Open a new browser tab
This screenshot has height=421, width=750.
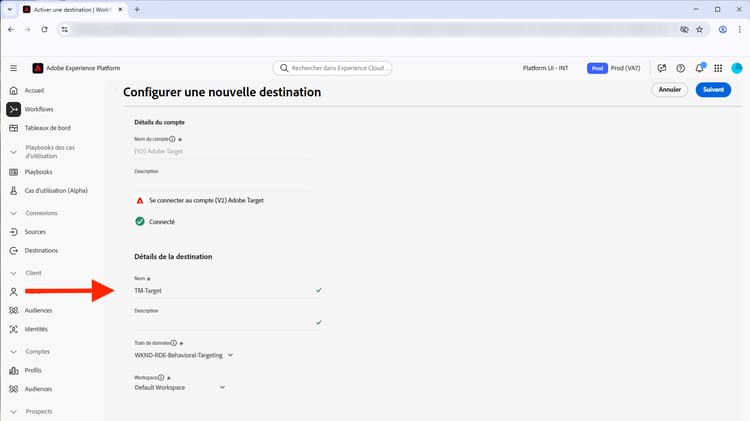point(137,10)
